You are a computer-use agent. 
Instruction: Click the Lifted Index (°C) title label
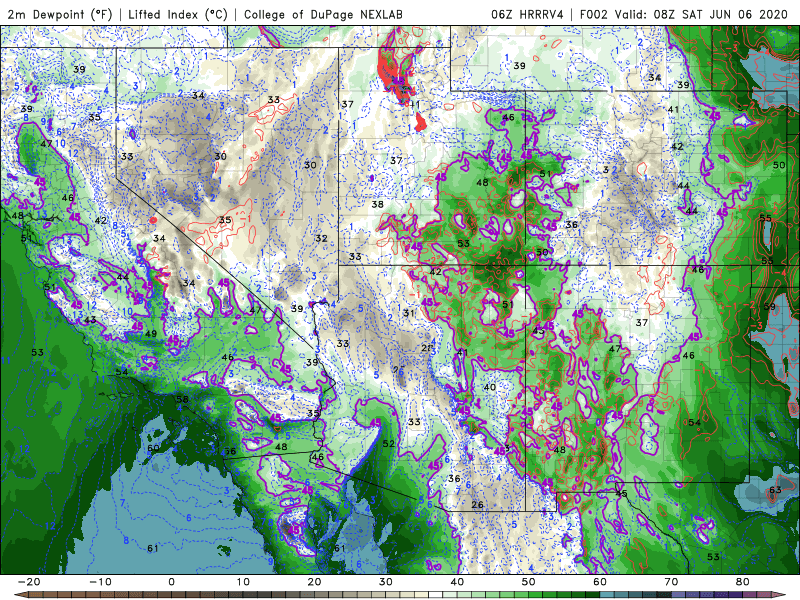[x=178, y=14]
